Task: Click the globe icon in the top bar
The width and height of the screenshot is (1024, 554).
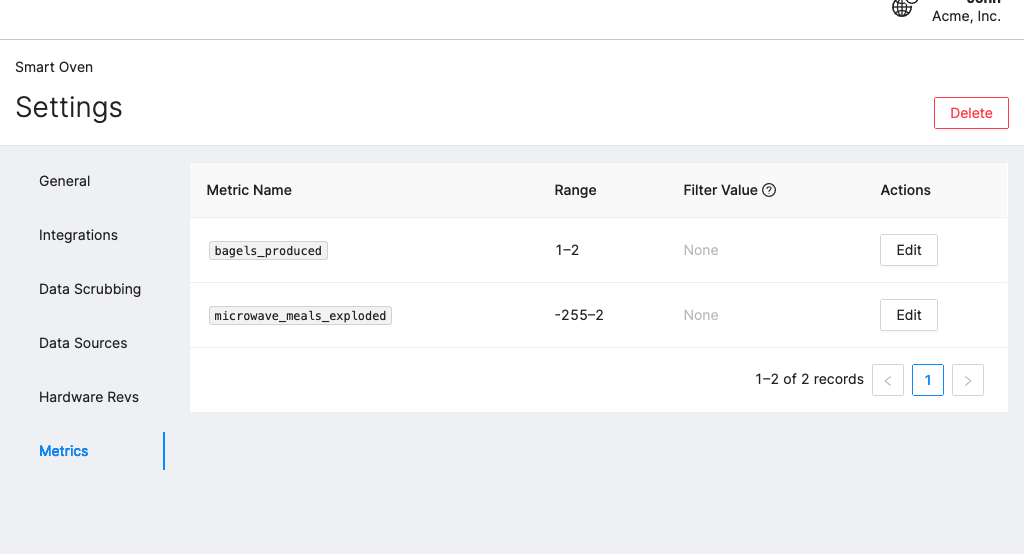Action: click(903, 7)
